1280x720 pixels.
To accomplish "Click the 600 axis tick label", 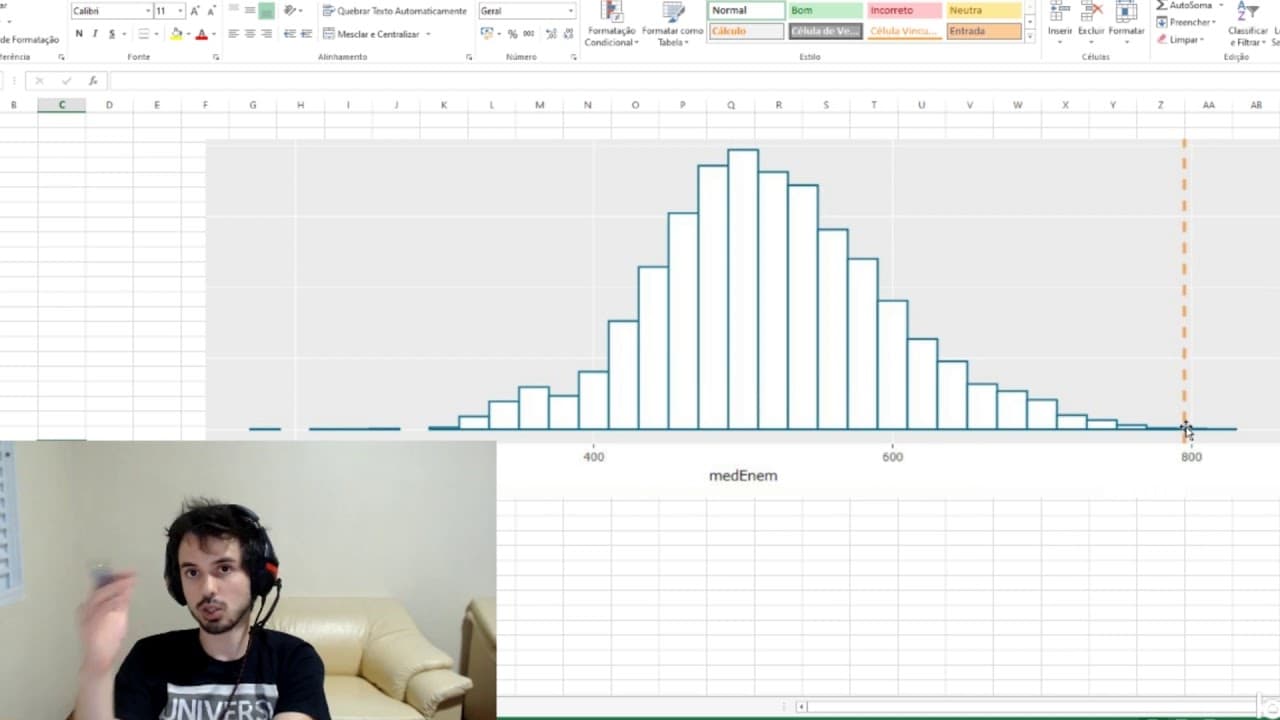I will [x=892, y=457].
